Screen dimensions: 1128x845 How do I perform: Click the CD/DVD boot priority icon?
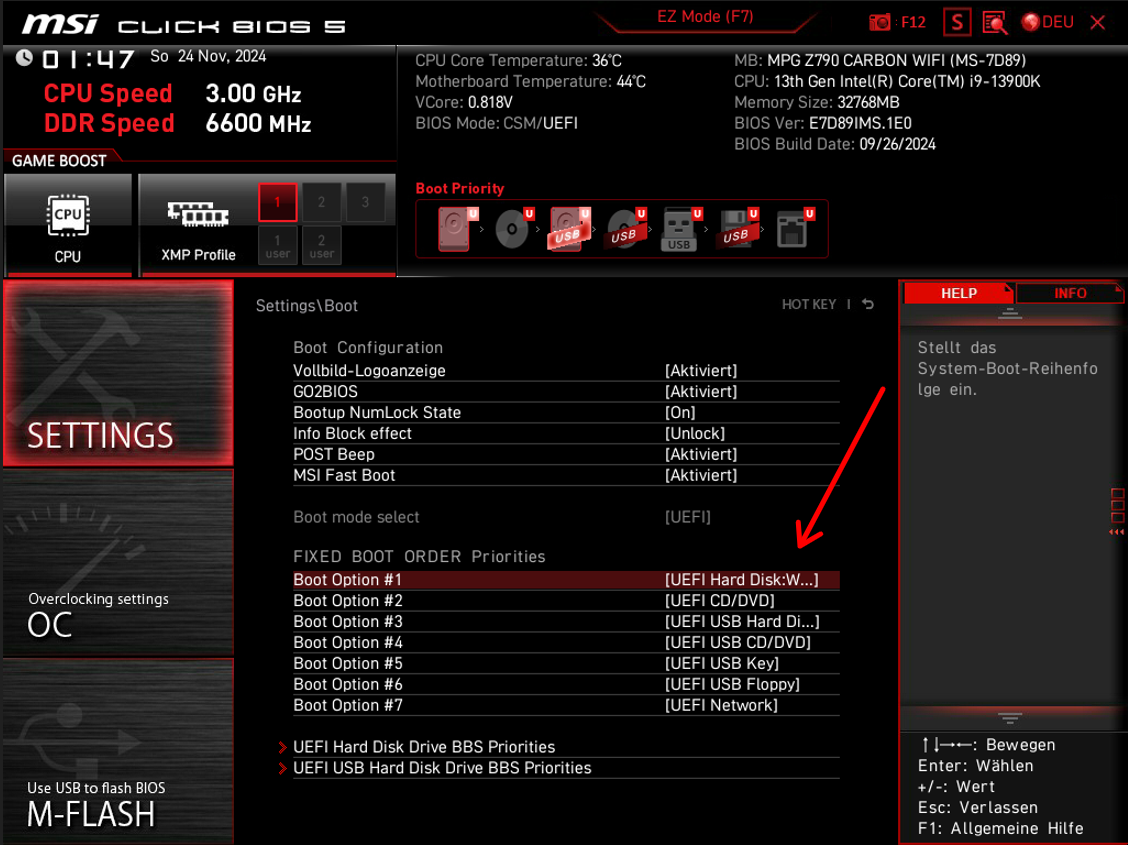point(514,229)
